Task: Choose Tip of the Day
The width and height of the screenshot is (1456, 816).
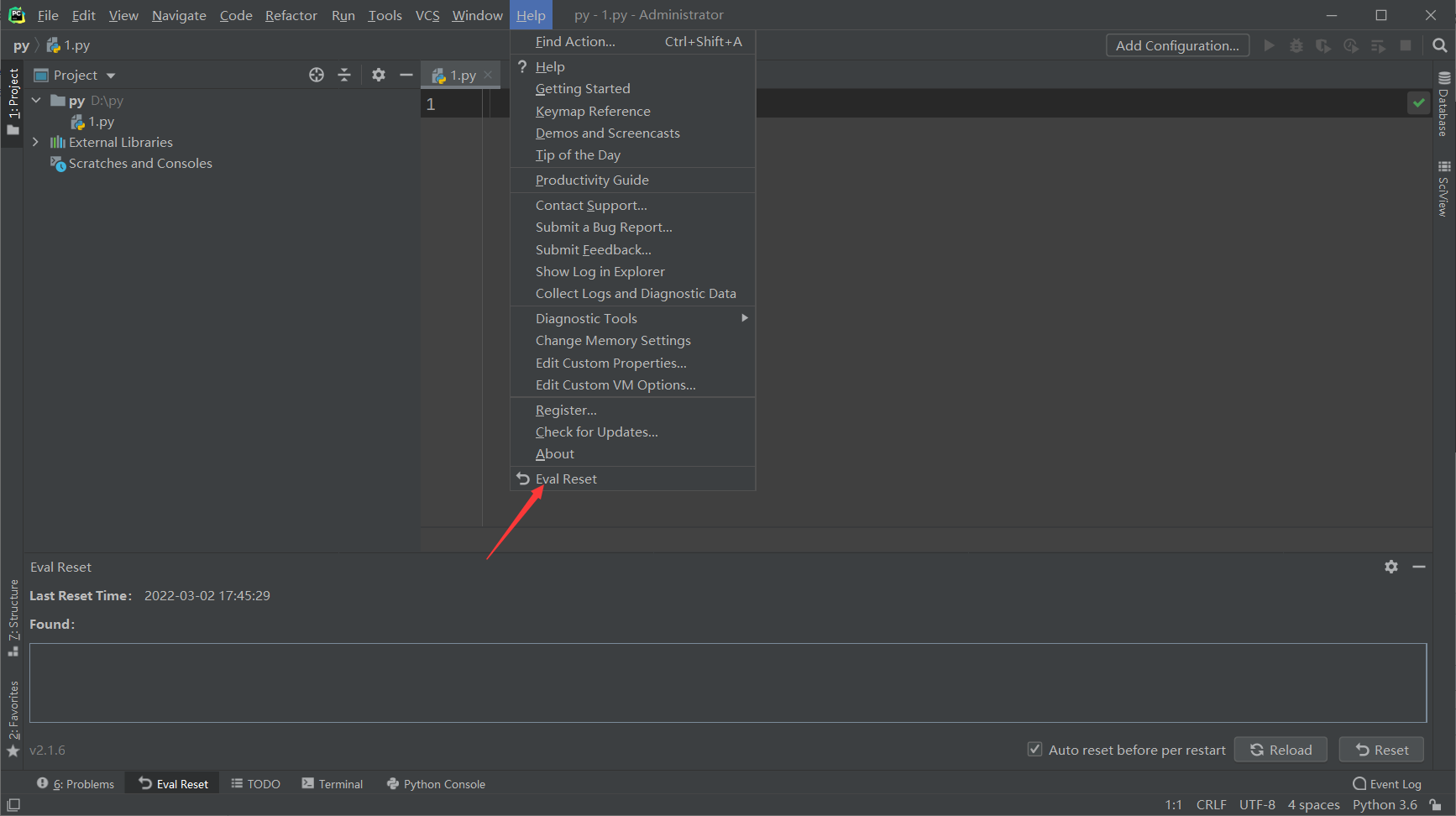Action: point(633,154)
